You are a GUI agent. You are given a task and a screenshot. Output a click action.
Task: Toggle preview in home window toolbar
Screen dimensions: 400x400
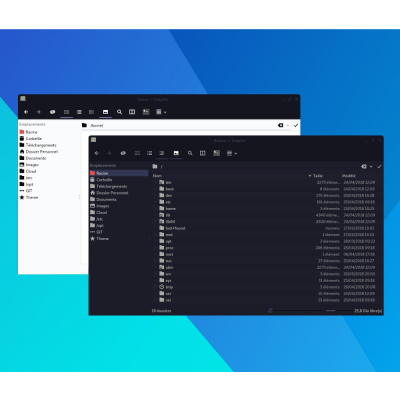(105, 112)
